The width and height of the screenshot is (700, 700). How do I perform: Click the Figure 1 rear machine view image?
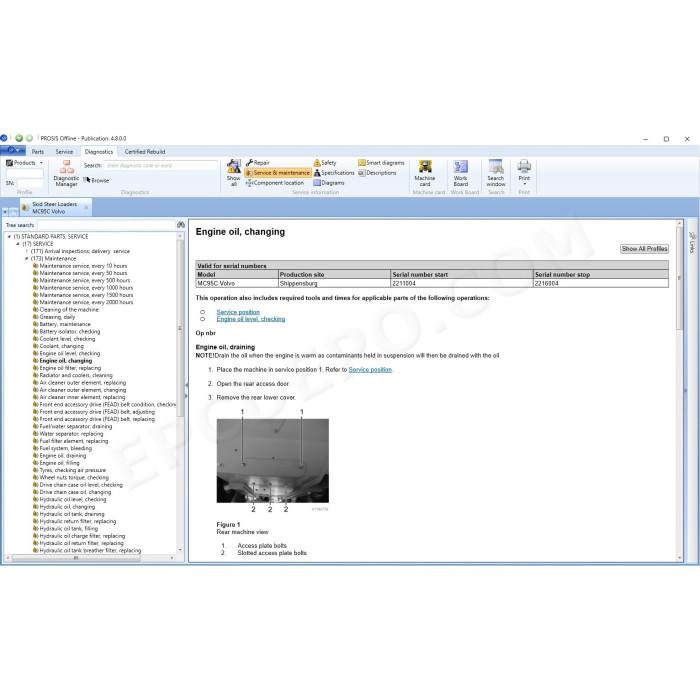click(x=273, y=461)
